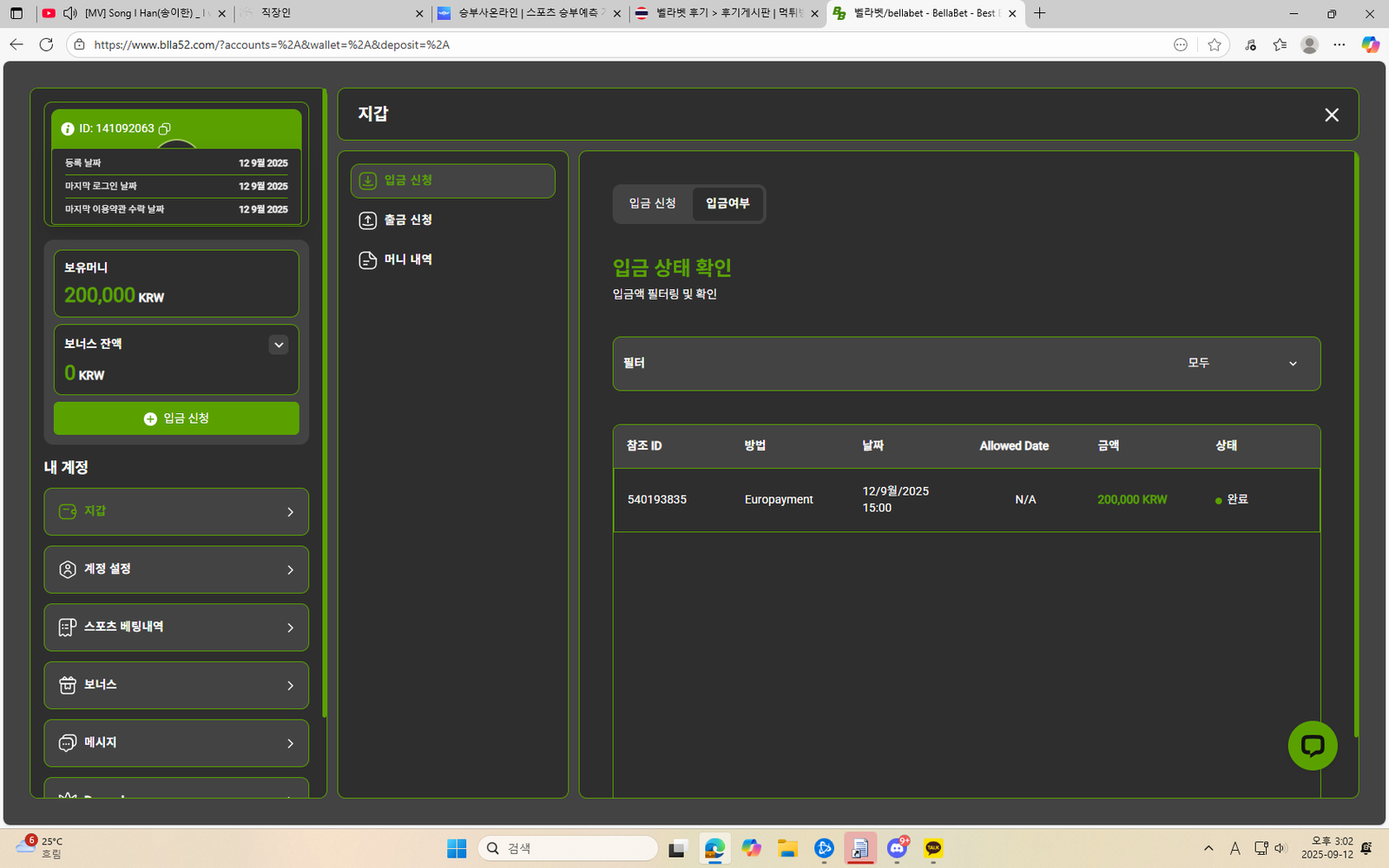
Task: Expand the 계정 설정 menu item
Action: 176,569
